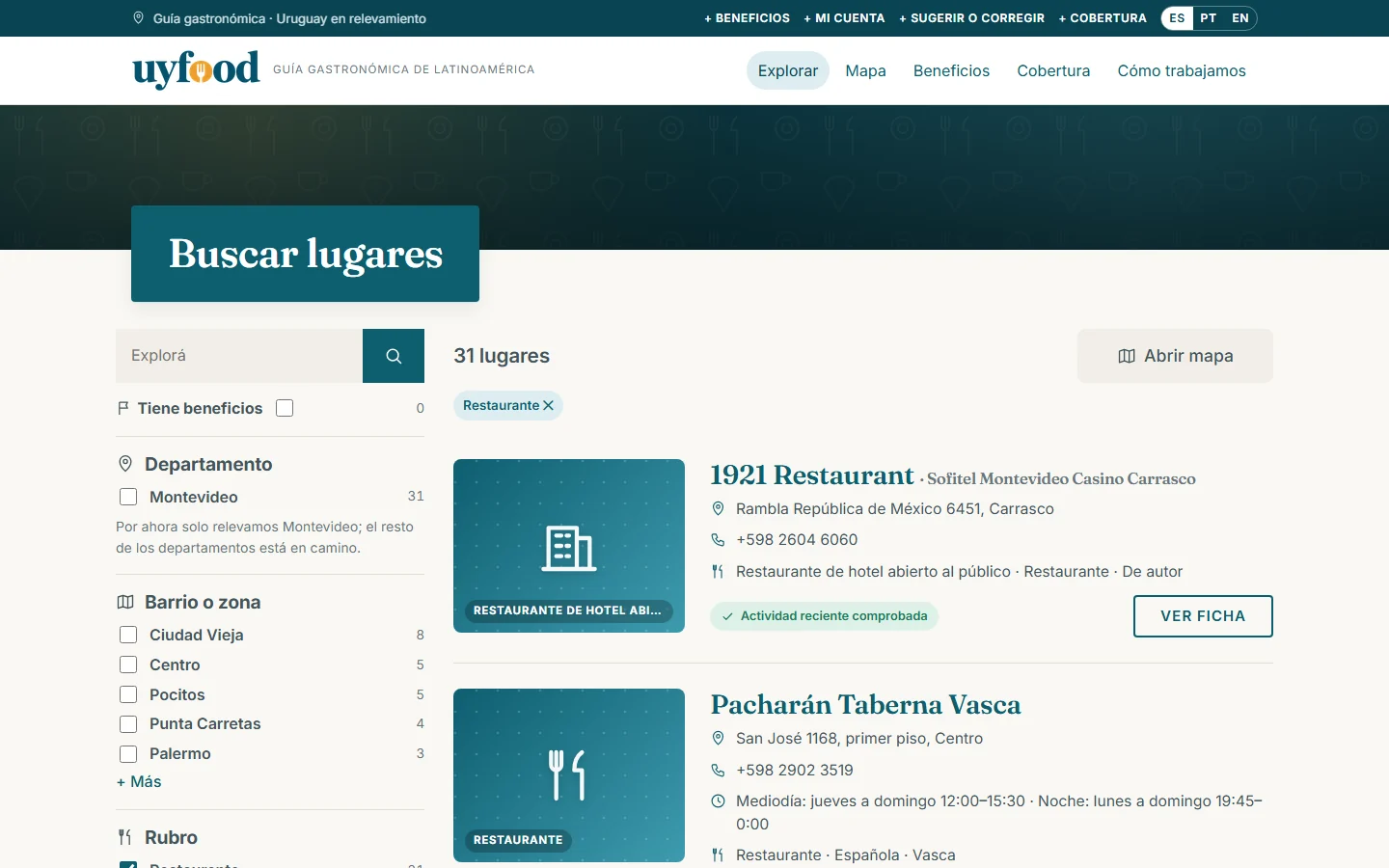Click the cutlery icon next to Rubro
1389x868 pixels.
point(125,837)
